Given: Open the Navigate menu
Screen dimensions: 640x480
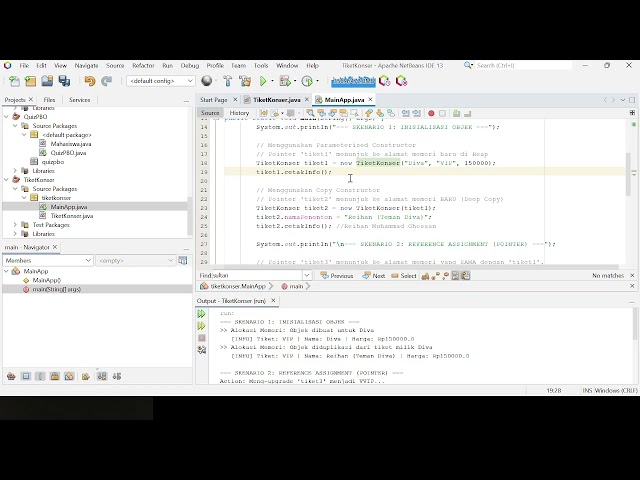Looking at the screenshot, I should (x=86, y=65).
